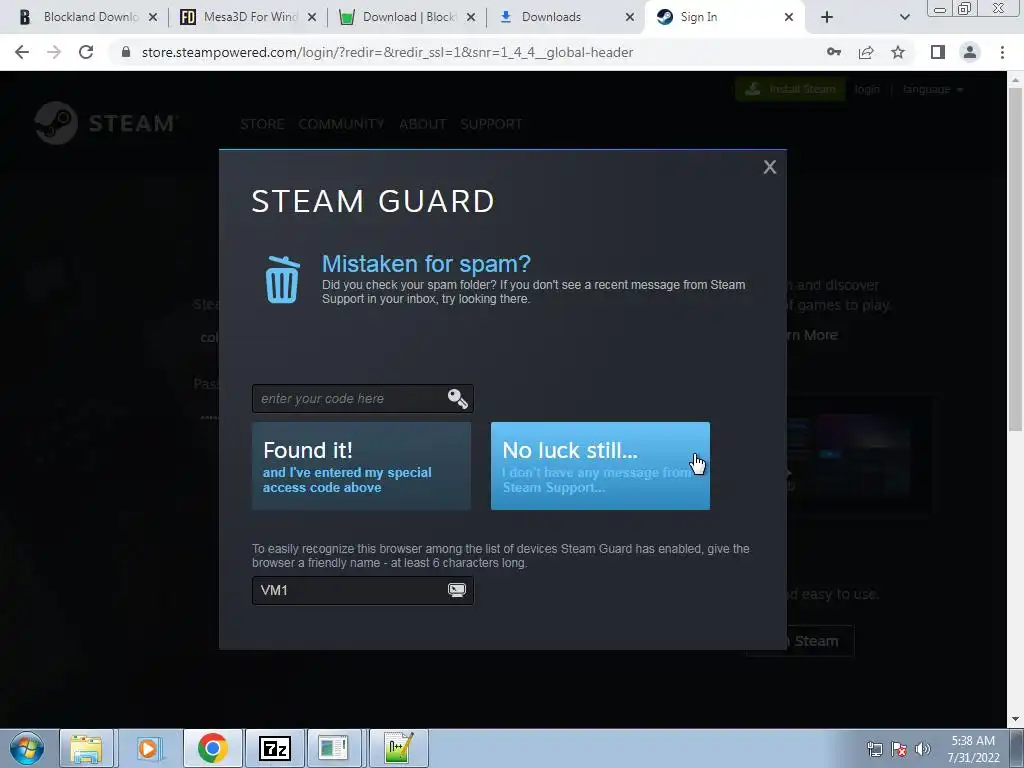Open the Chrome three-dot menu
Image resolution: width=1024 pixels, height=768 pixels.
pos(1002,52)
